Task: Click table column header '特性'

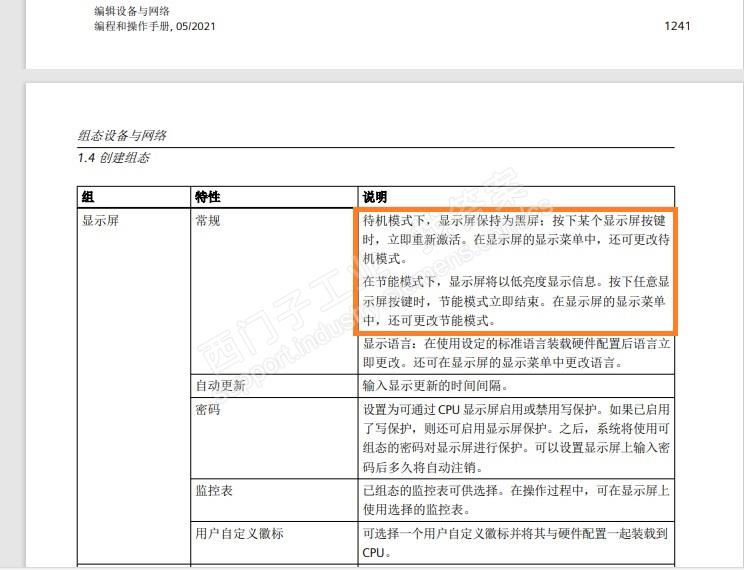Action: (208, 196)
